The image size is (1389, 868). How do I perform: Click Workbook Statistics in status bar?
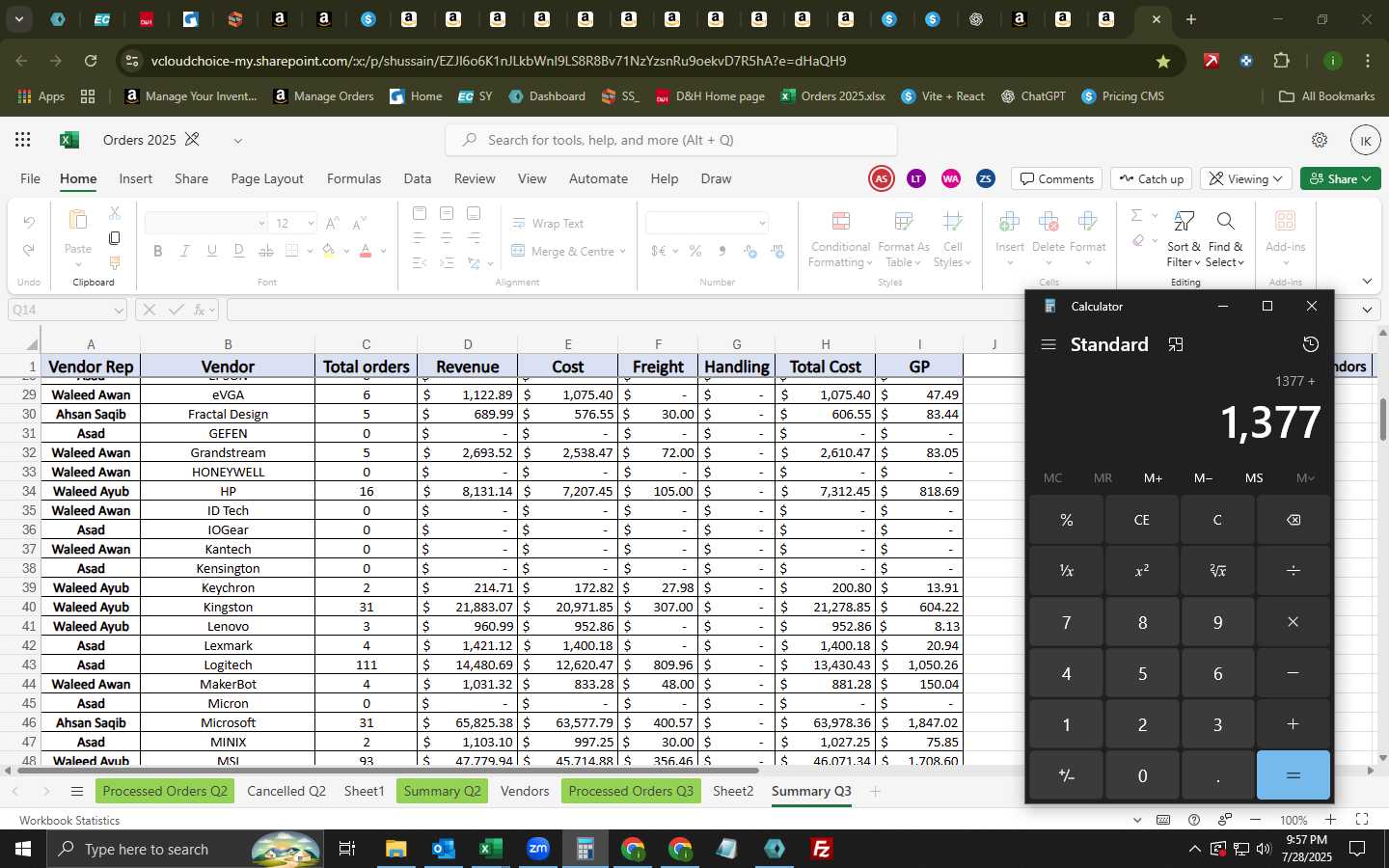click(69, 820)
